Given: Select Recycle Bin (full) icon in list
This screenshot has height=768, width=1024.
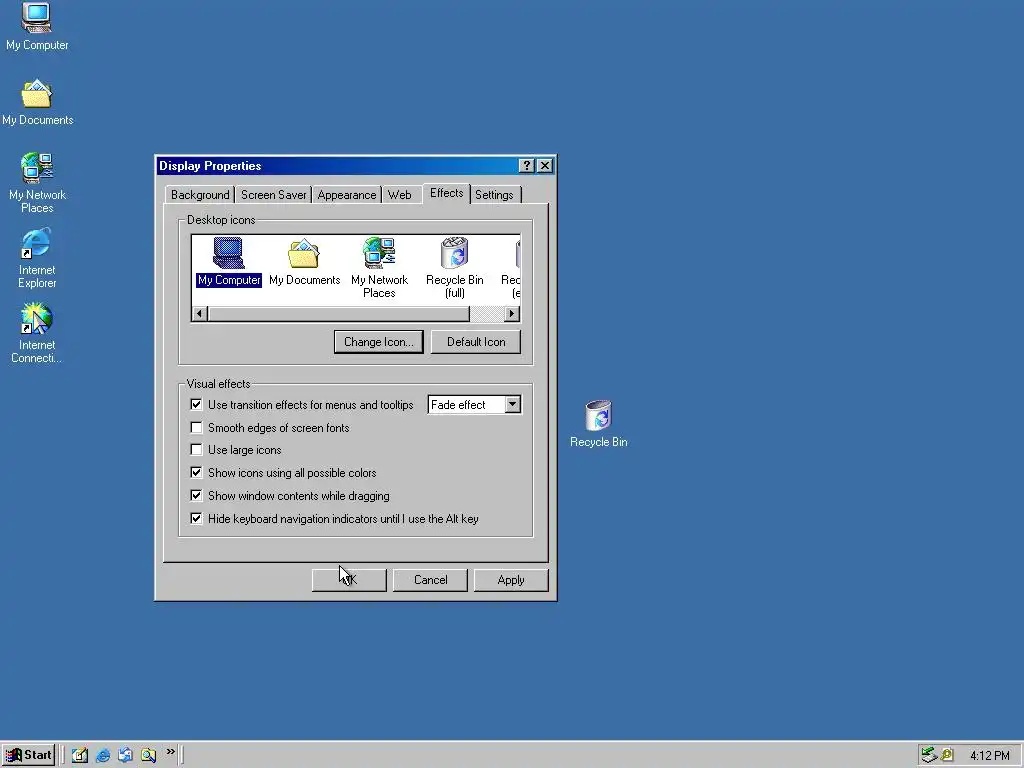Looking at the screenshot, I should (455, 268).
